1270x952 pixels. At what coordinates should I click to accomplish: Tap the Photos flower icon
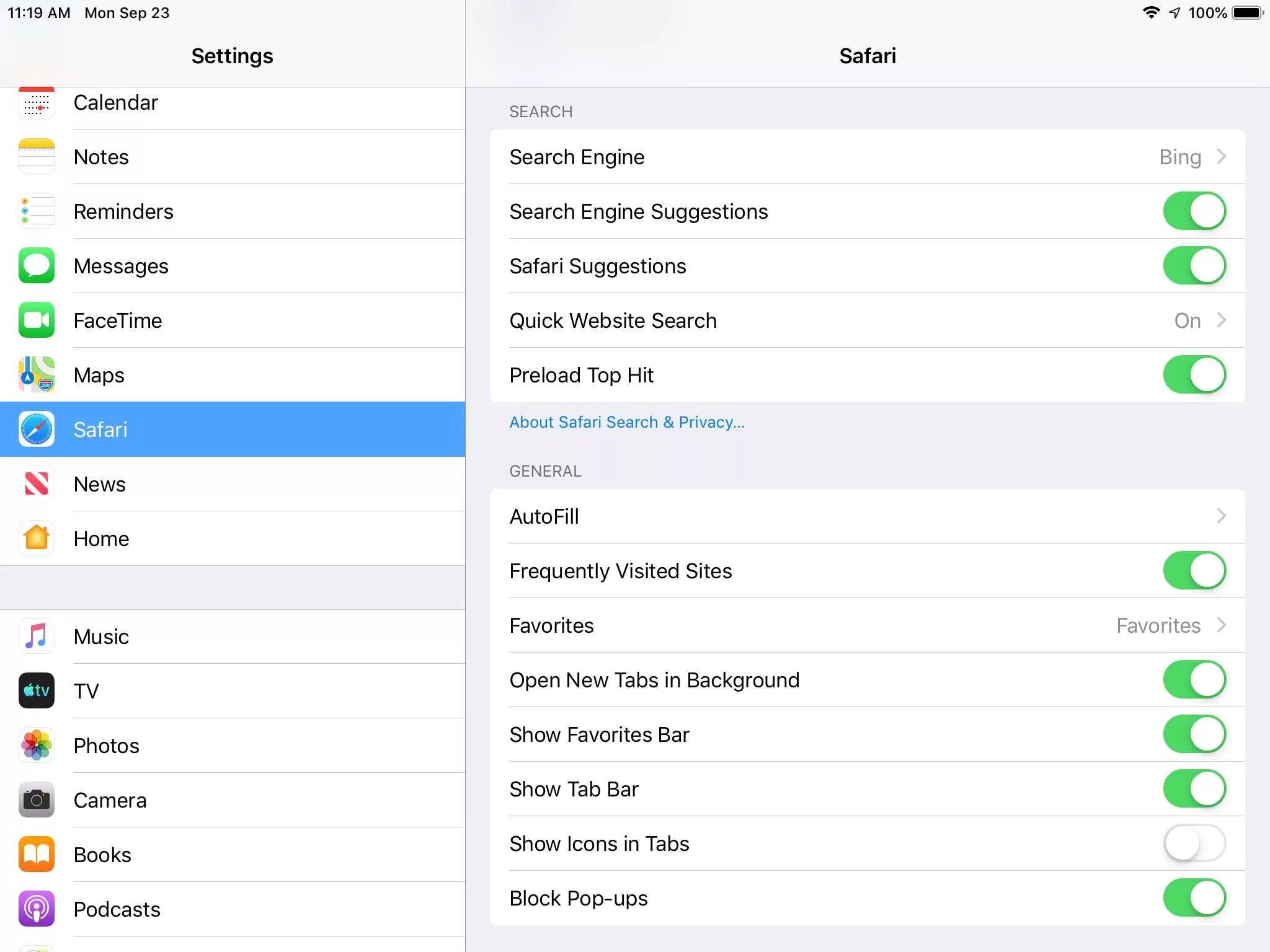click(37, 745)
